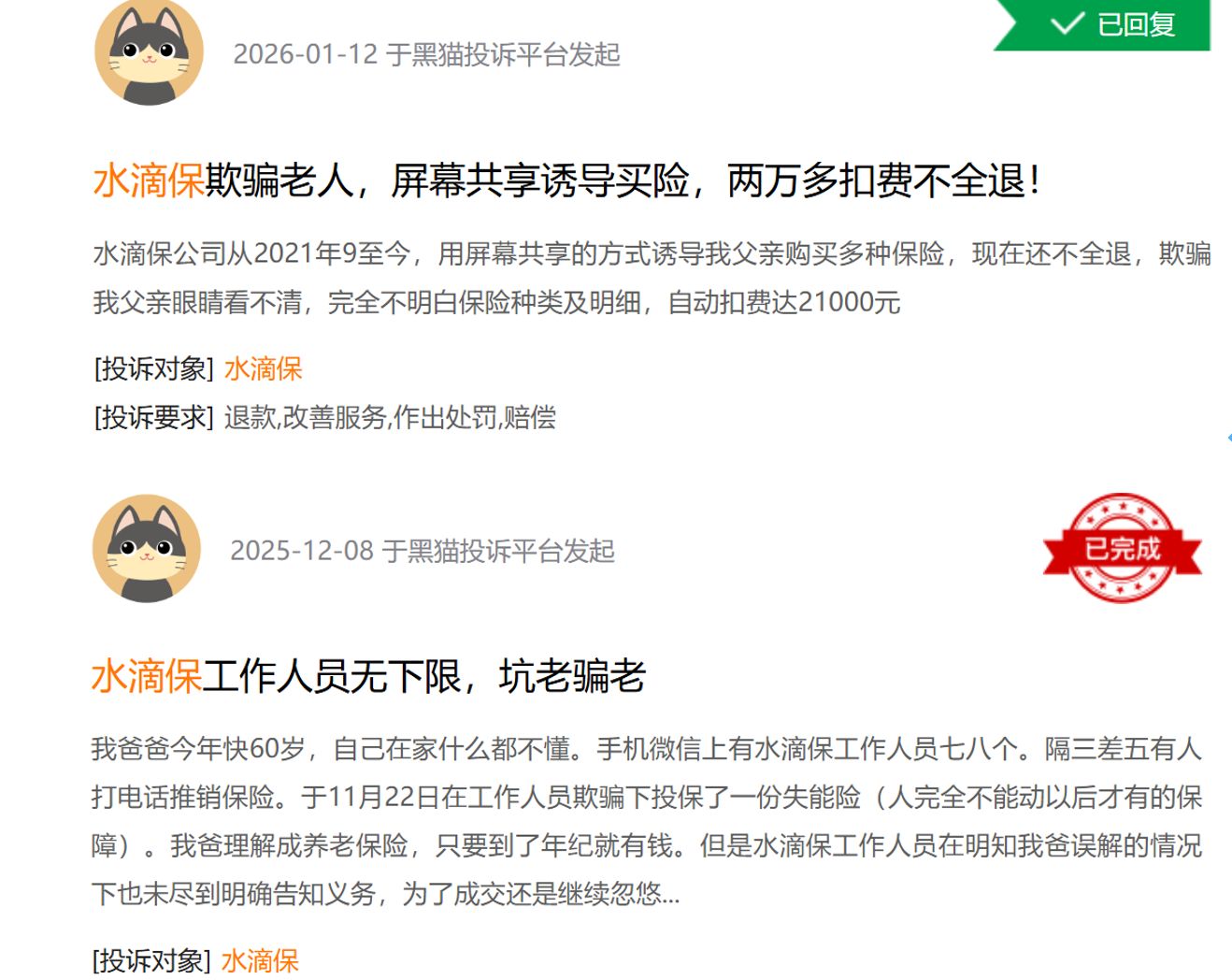Click the 2025-12-08 于黑猫投诉平台发起 timestamp

point(423,551)
